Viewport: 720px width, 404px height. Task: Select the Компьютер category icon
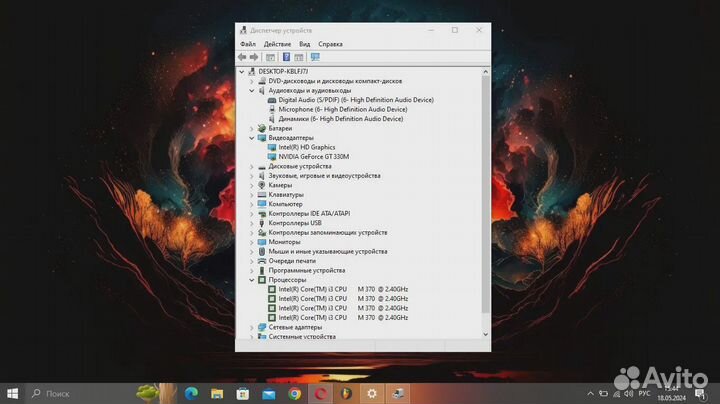(x=262, y=204)
